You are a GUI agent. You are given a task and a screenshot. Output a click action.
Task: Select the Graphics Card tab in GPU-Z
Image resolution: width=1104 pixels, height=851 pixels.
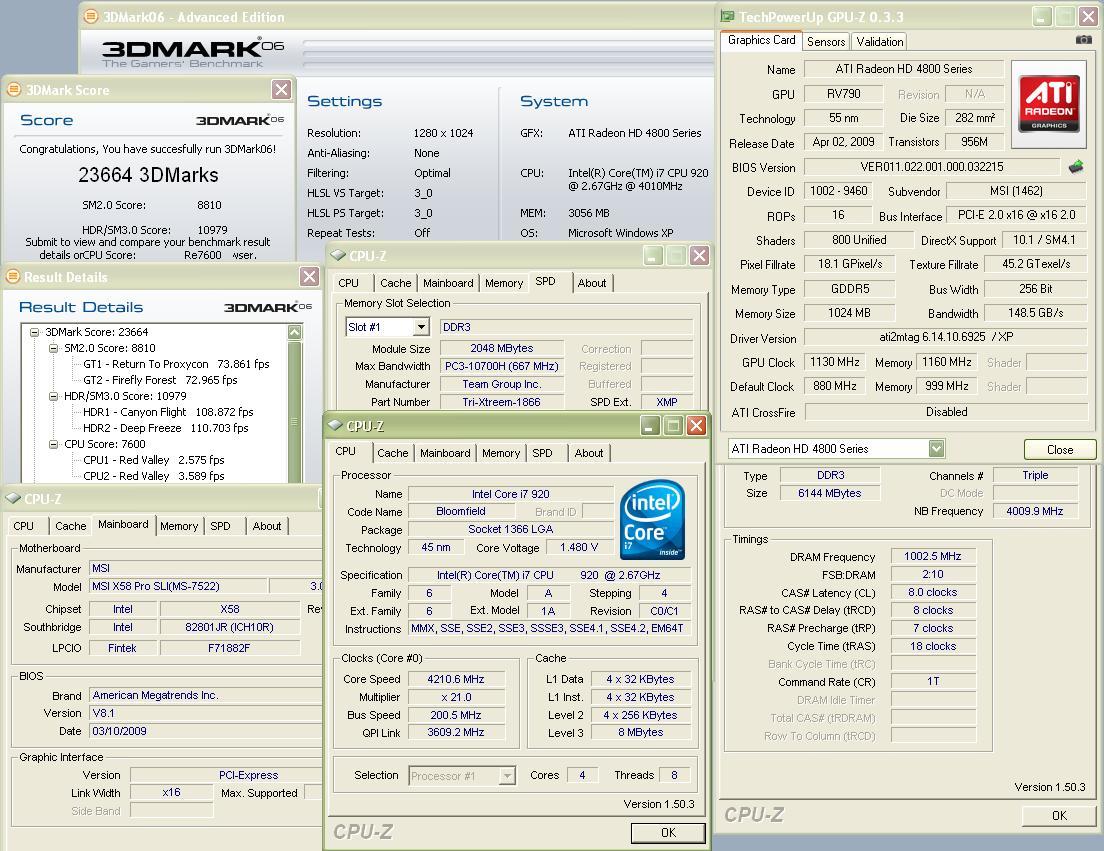pyautogui.click(x=762, y=40)
